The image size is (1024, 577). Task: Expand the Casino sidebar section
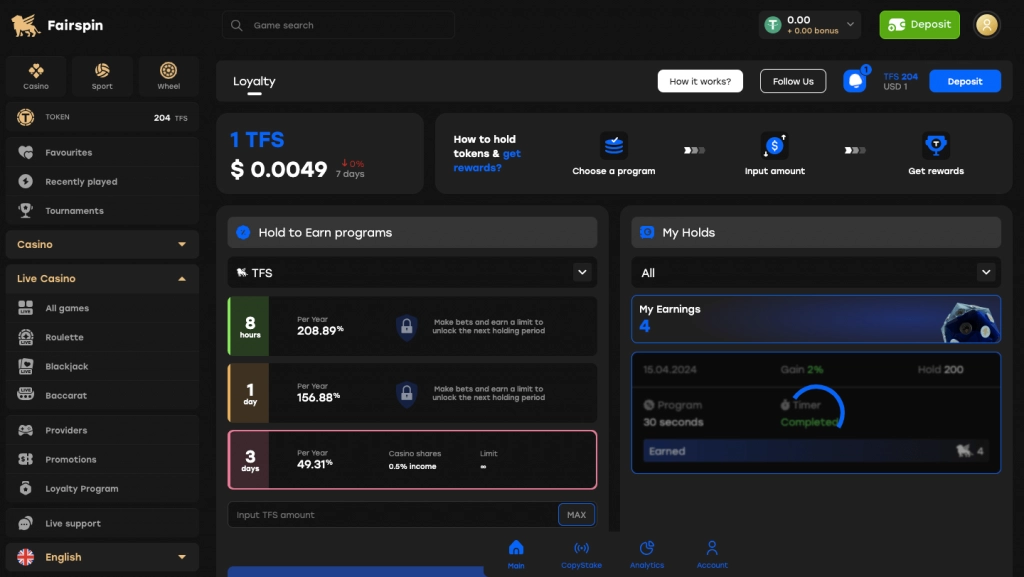pyautogui.click(x=102, y=244)
